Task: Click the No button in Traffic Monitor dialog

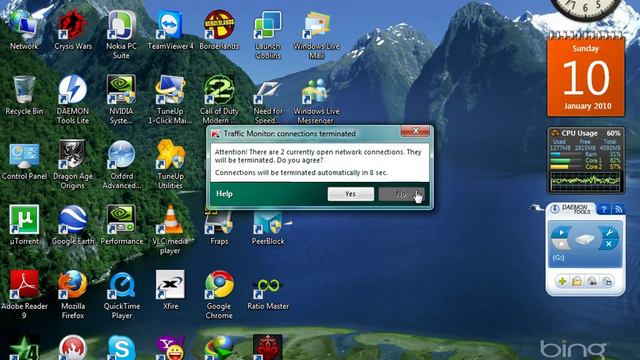Action: click(x=401, y=194)
